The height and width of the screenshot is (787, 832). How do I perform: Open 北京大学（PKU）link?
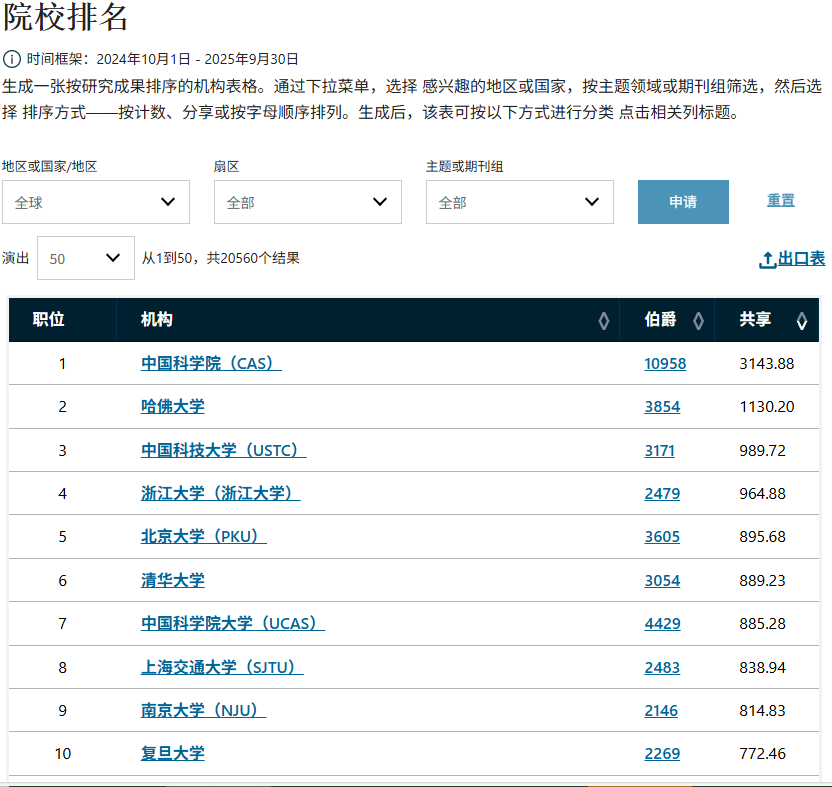click(x=204, y=537)
